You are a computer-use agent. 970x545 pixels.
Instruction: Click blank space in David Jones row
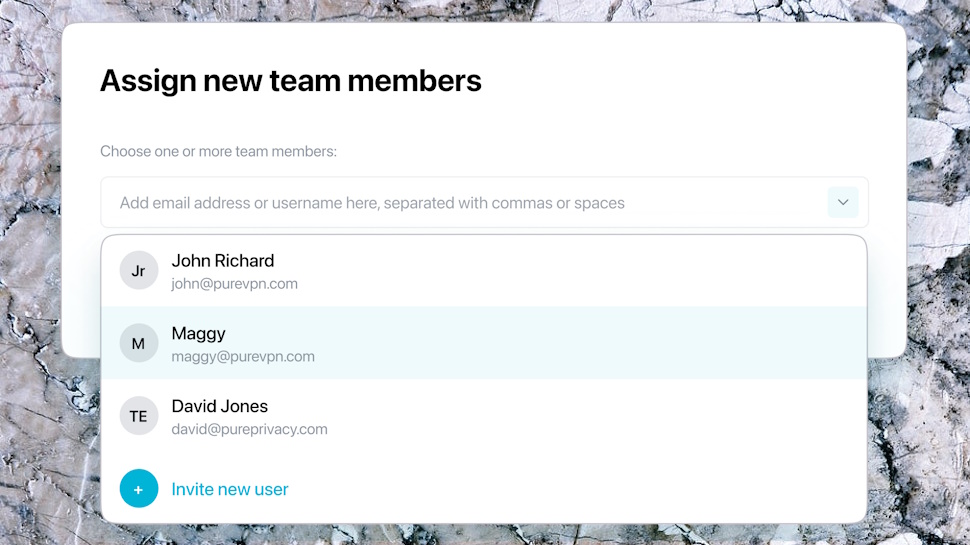[x=588, y=416]
